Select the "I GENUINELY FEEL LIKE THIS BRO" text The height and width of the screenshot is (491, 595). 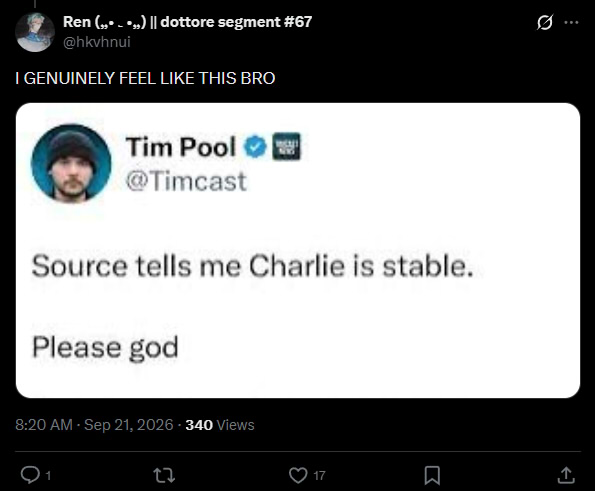coord(145,78)
